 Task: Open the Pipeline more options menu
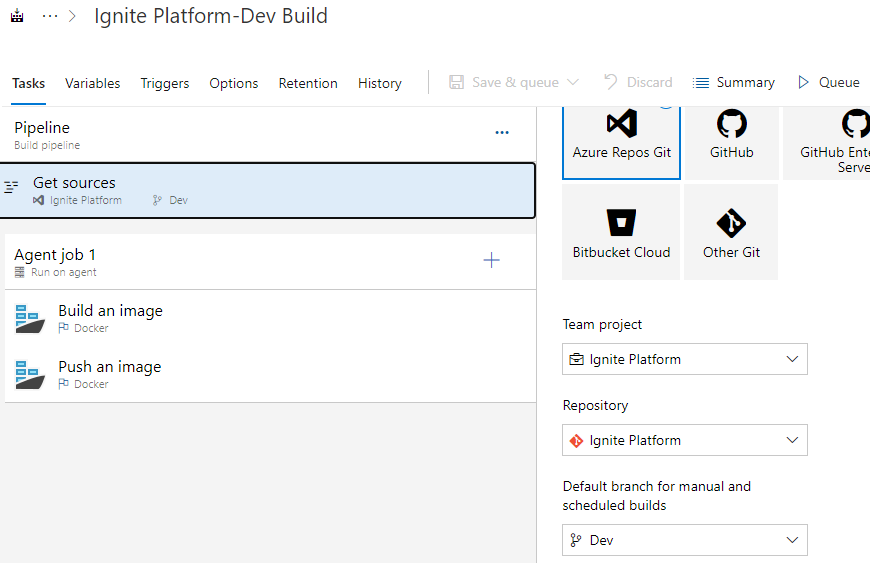[502, 133]
